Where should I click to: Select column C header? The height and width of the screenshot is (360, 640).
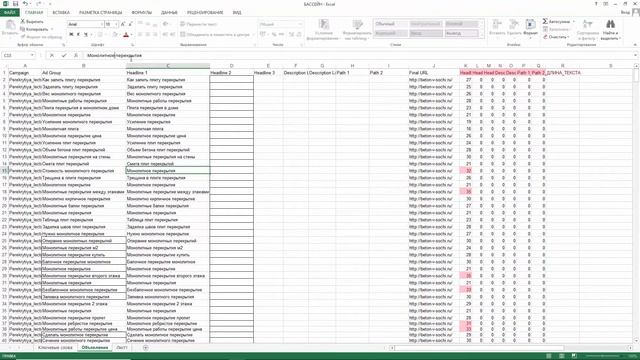168,66
